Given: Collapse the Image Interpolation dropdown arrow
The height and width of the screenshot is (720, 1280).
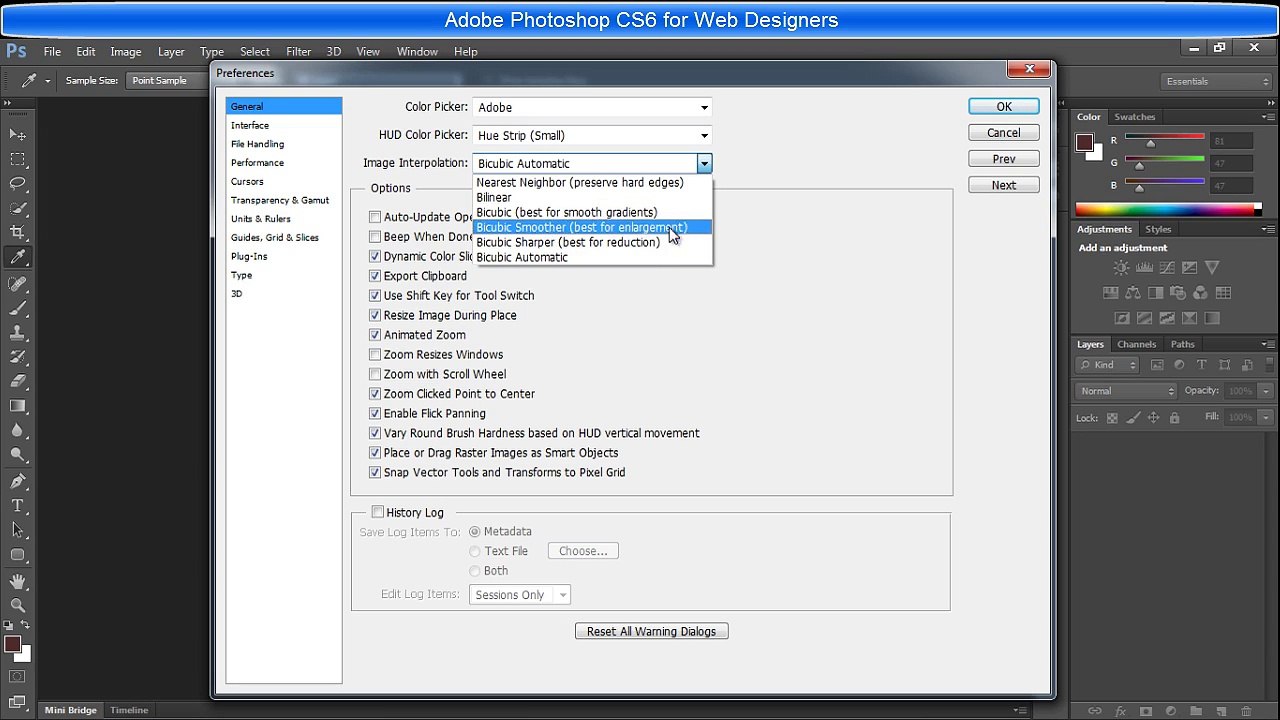Looking at the screenshot, I should (x=704, y=164).
